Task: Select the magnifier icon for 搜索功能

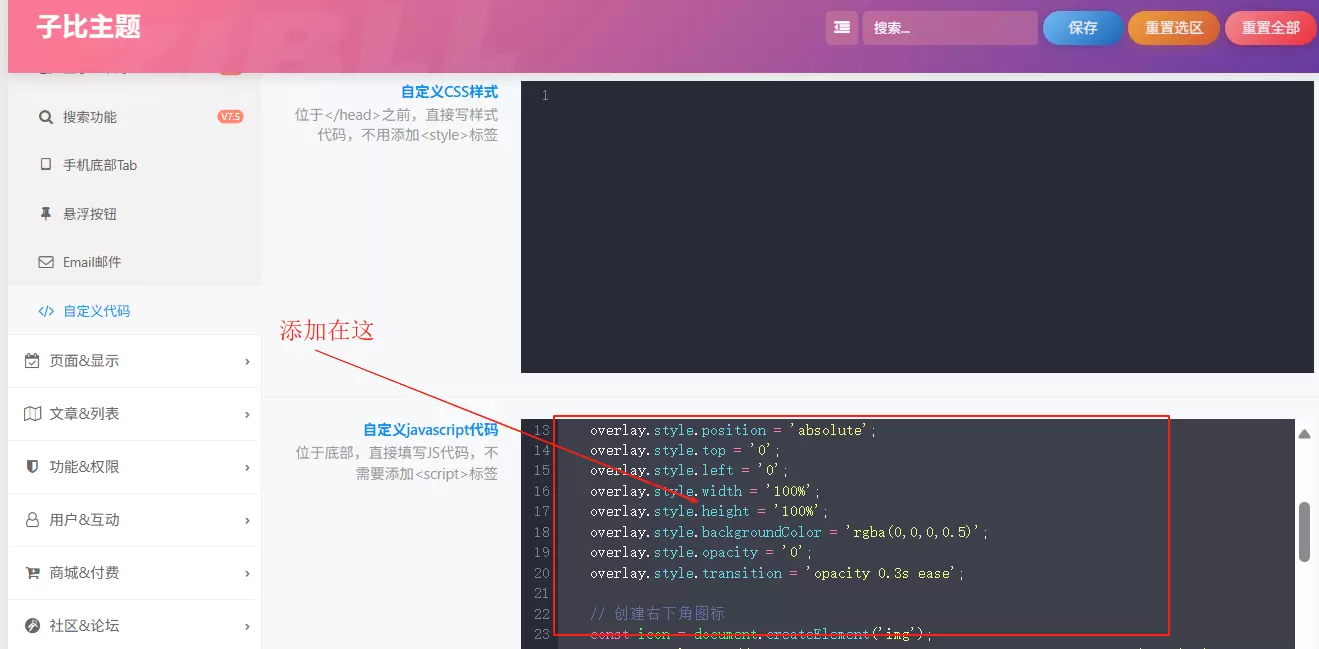Action: (x=46, y=117)
